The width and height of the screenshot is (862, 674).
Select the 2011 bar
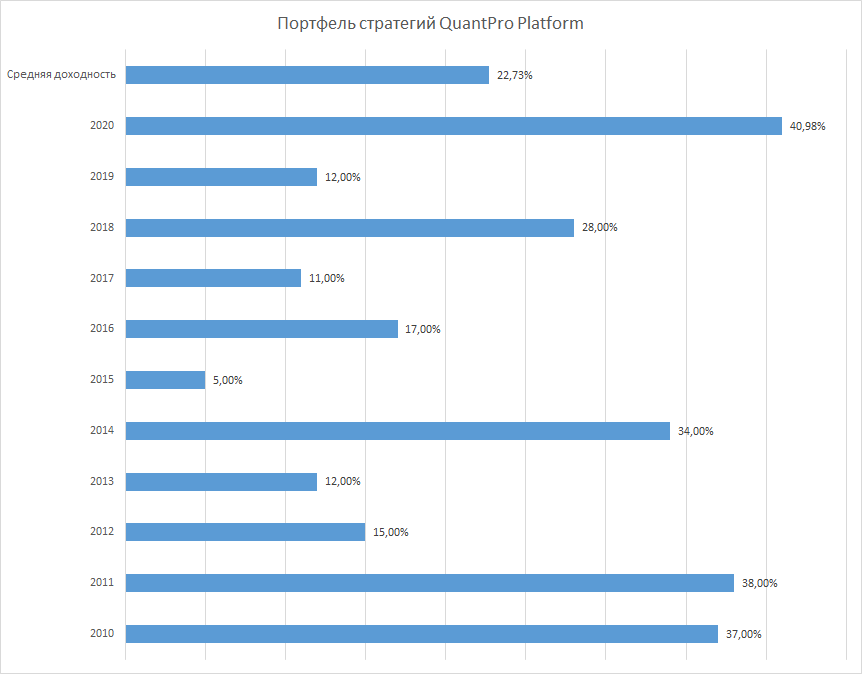point(430,583)
